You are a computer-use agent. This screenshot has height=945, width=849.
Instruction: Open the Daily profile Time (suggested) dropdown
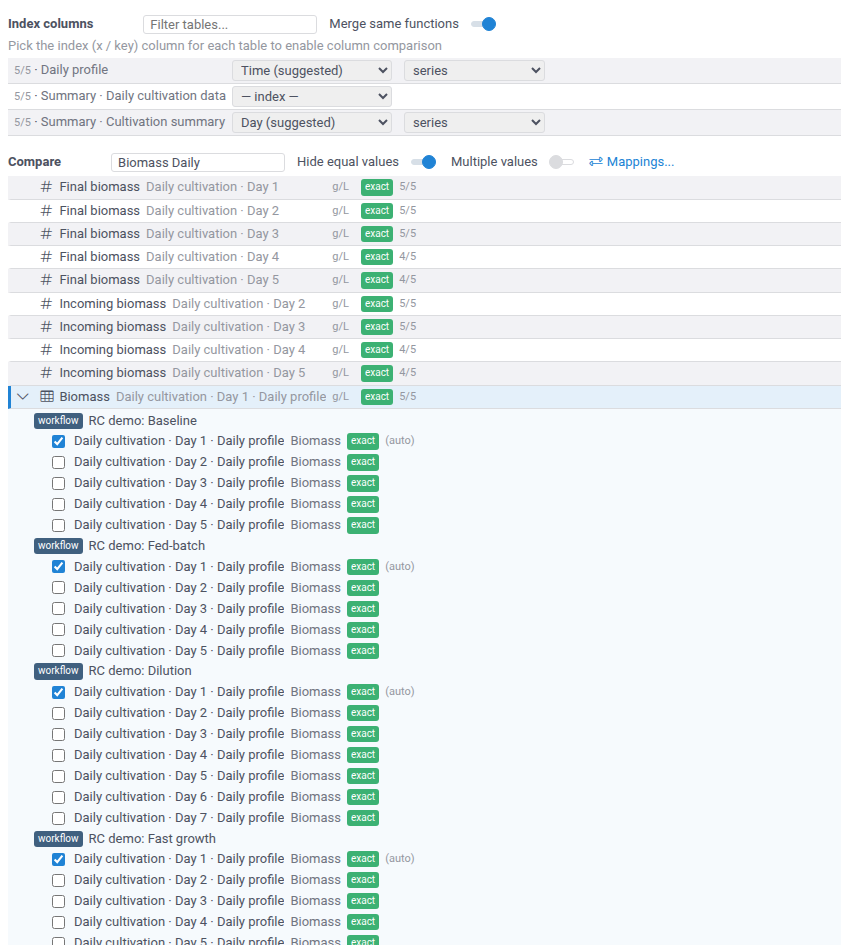(x=312, y=71)
